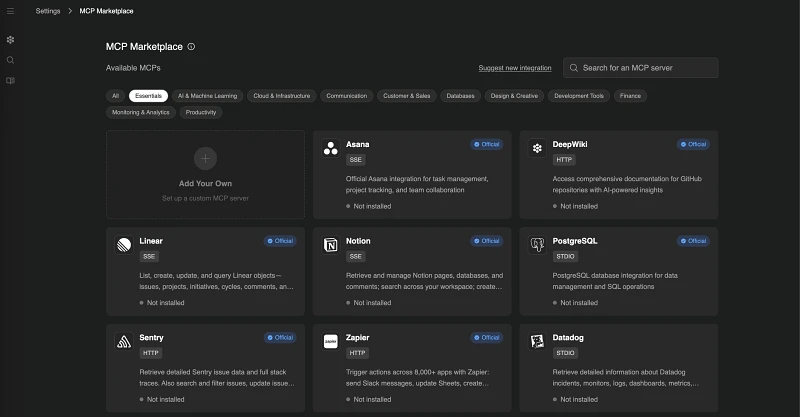Click the Official badge on the DeepWiki card
800x417 pixels.
693,144
